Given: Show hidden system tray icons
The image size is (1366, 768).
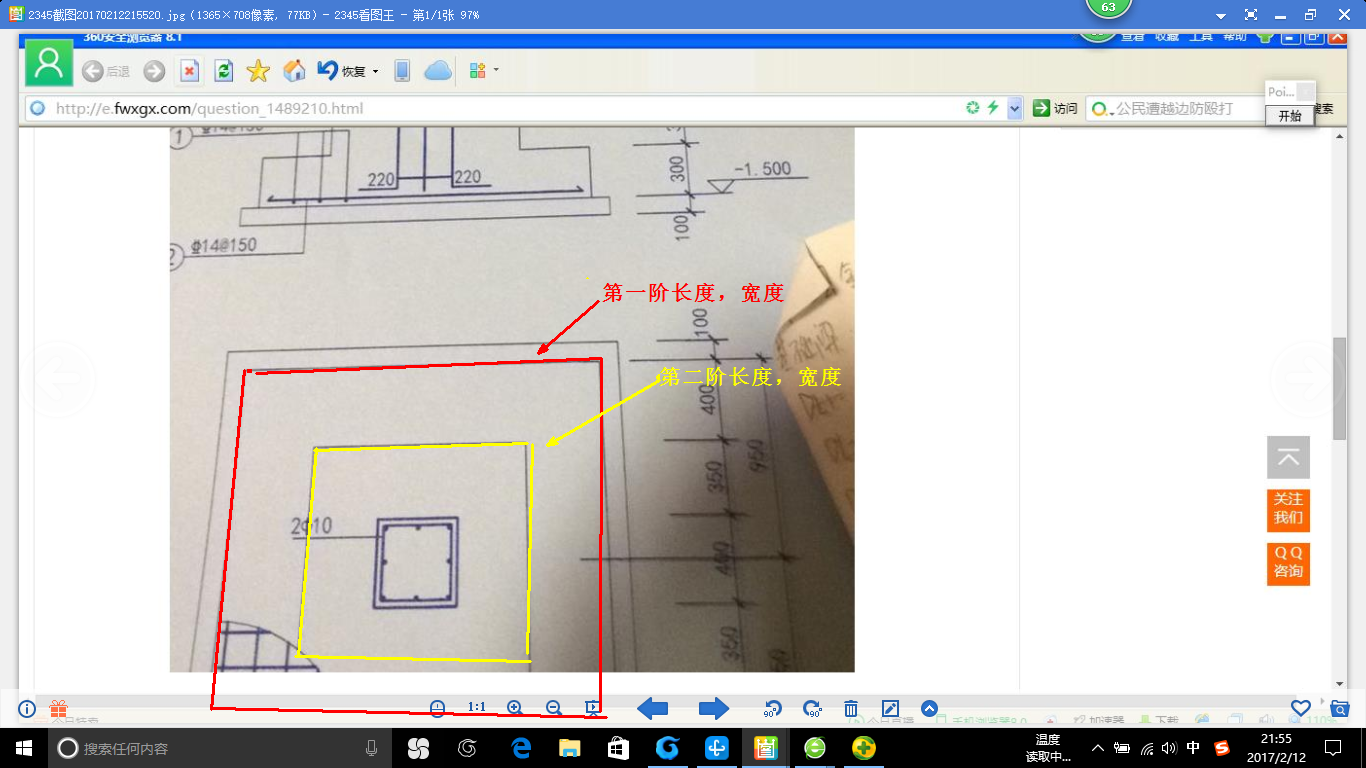Looking at the screenshot, I should (x=1097, y=748).
